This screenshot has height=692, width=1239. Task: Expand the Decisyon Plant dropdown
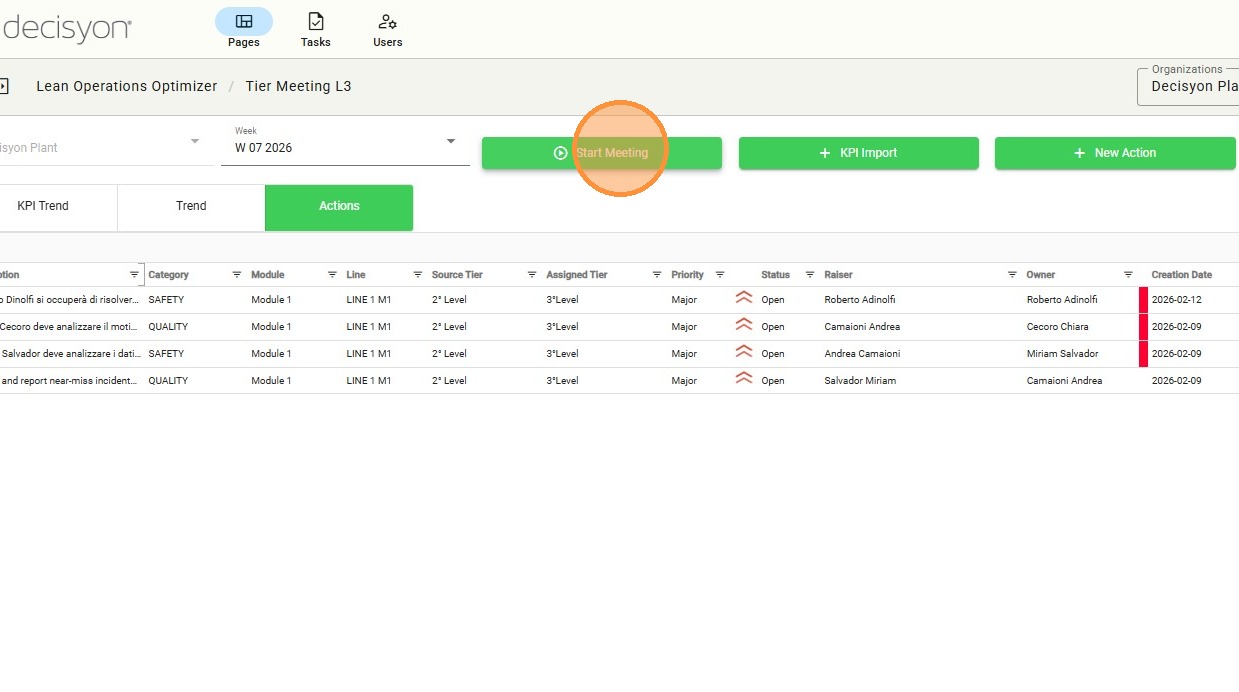tap(195, 142)
